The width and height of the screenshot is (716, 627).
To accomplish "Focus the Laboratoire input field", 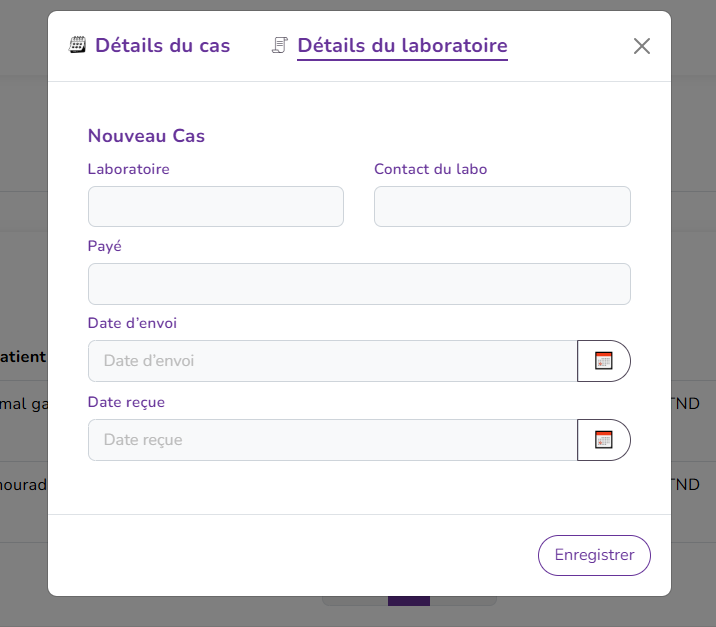I will [216, 207].
